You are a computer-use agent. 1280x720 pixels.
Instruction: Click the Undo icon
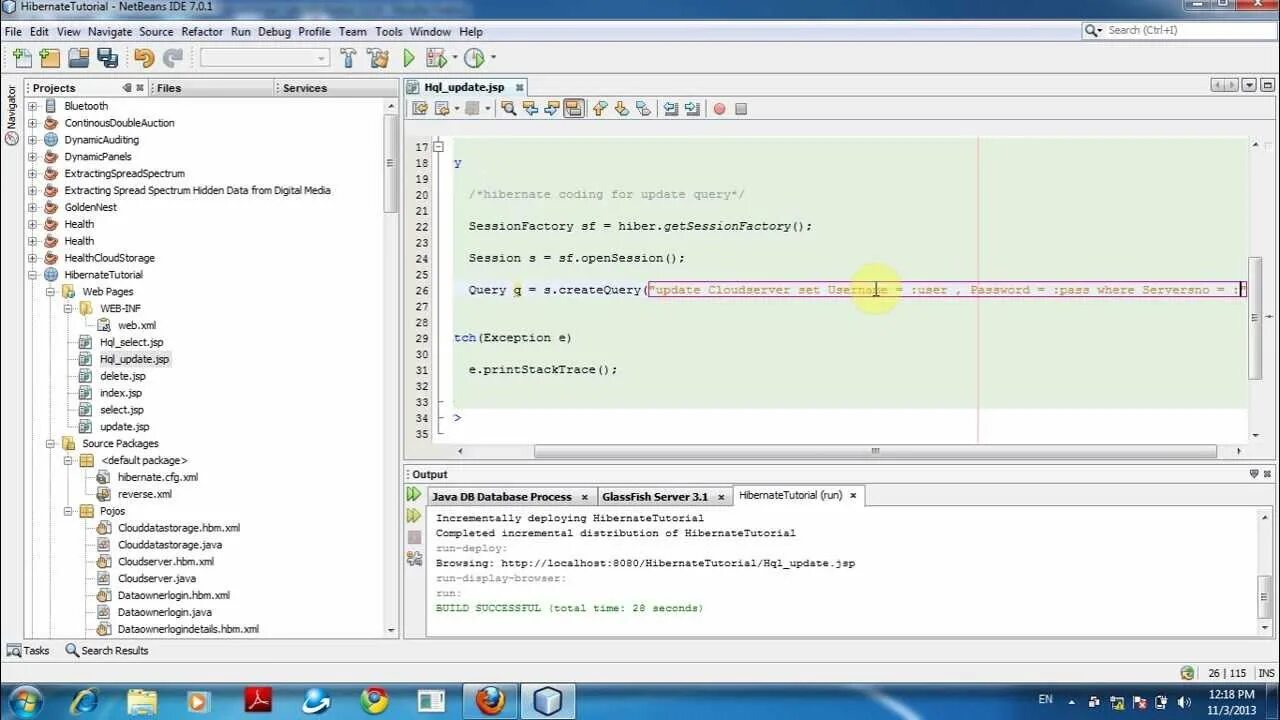click(146, 58)
